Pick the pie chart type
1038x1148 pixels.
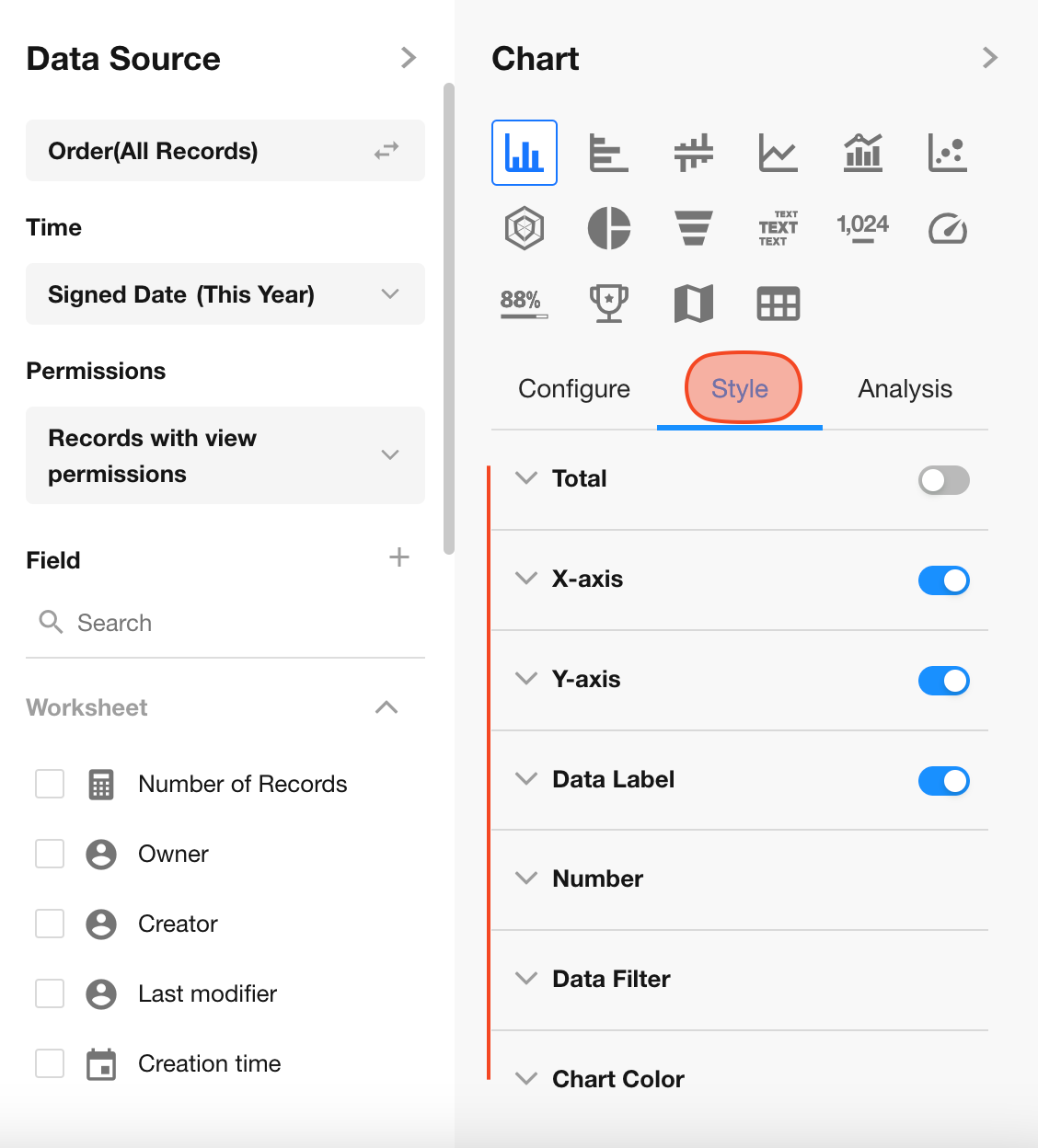[608, 228]
